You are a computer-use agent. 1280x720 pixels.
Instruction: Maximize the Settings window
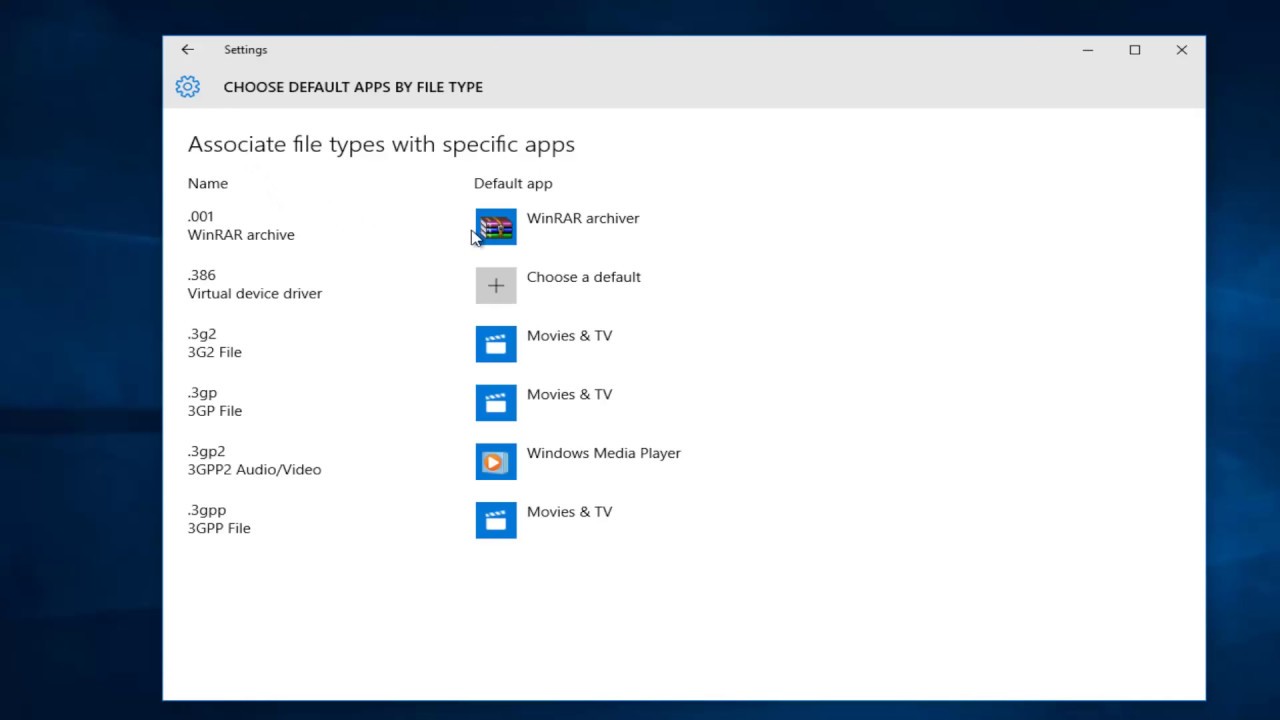tap(1134, 50)
